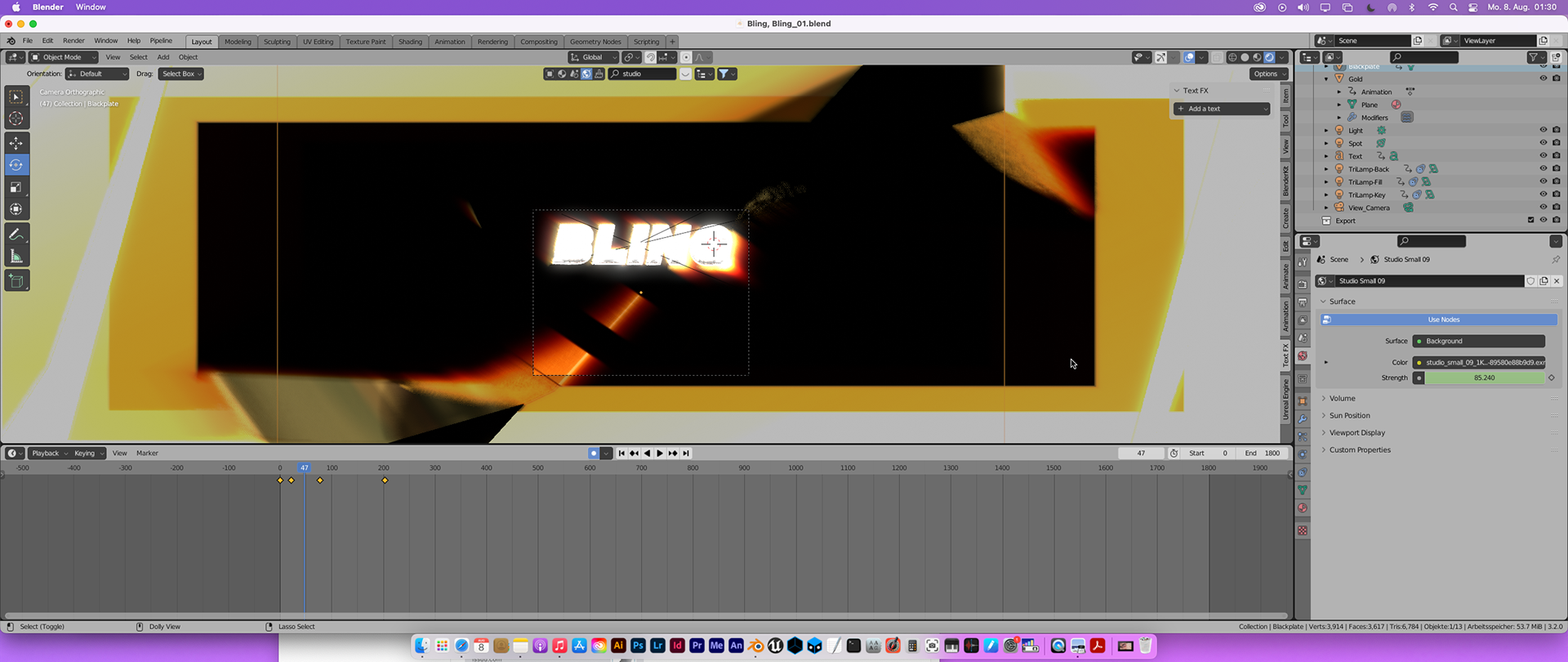Switch to rendered viewport shading
The image size is (1568, 662).
(1269, 57)
